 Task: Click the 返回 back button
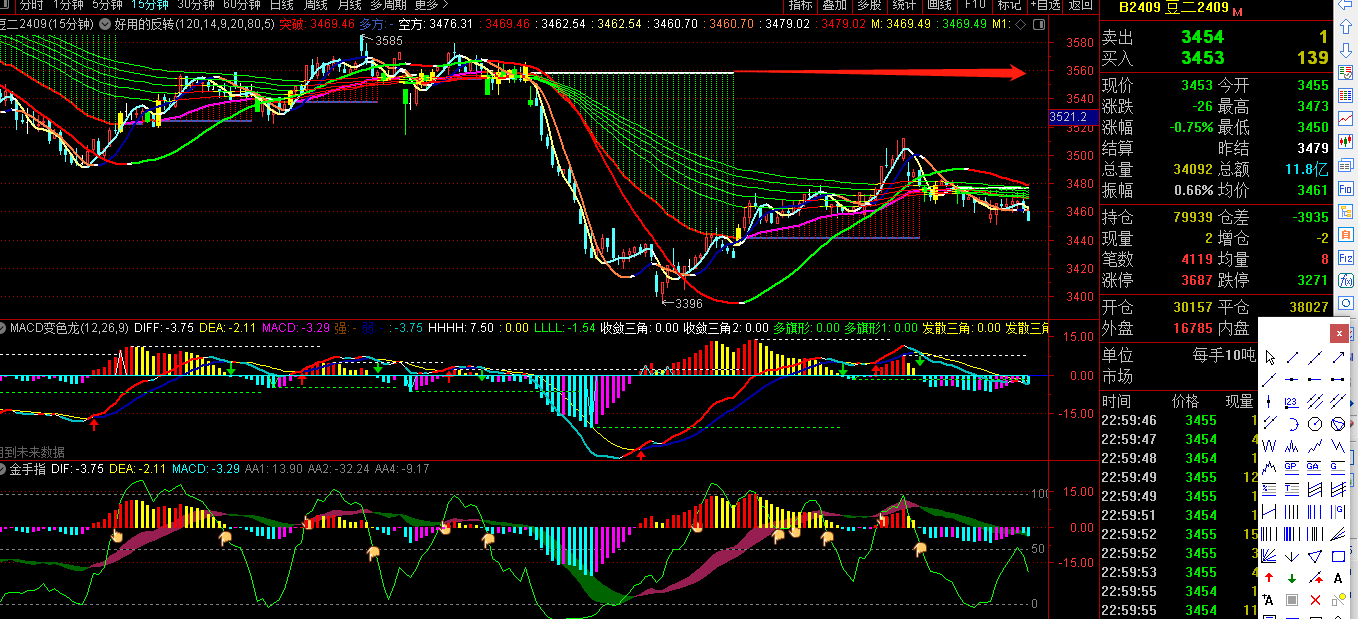point(1081,4)
